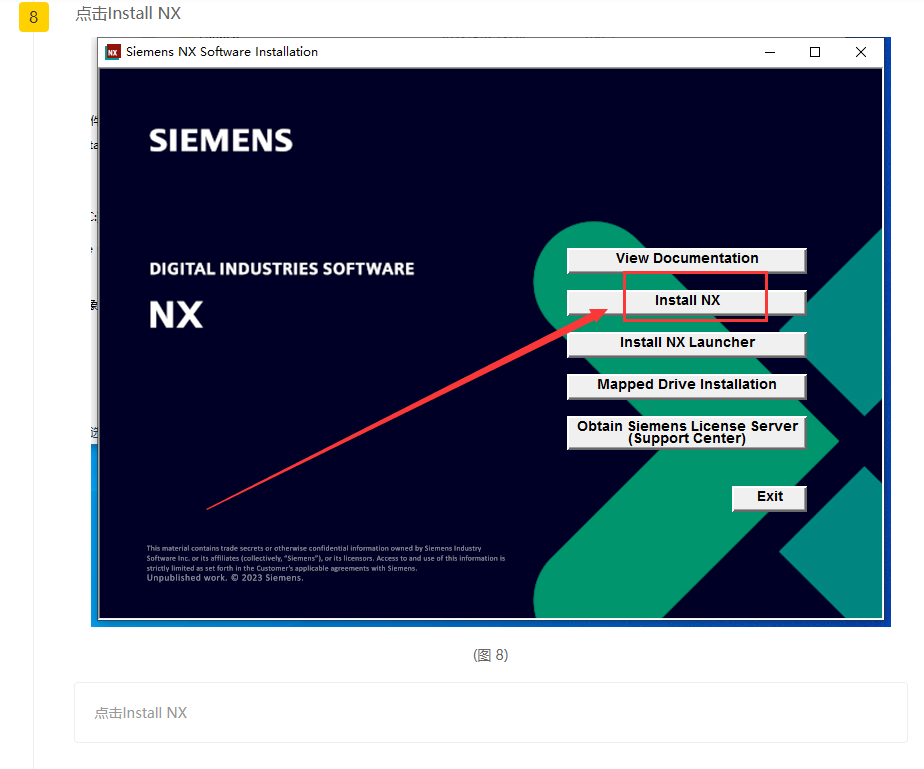Open Obtain Siemens License Server option
Viewport: 924px width, 769px height.
pos(687,432)
